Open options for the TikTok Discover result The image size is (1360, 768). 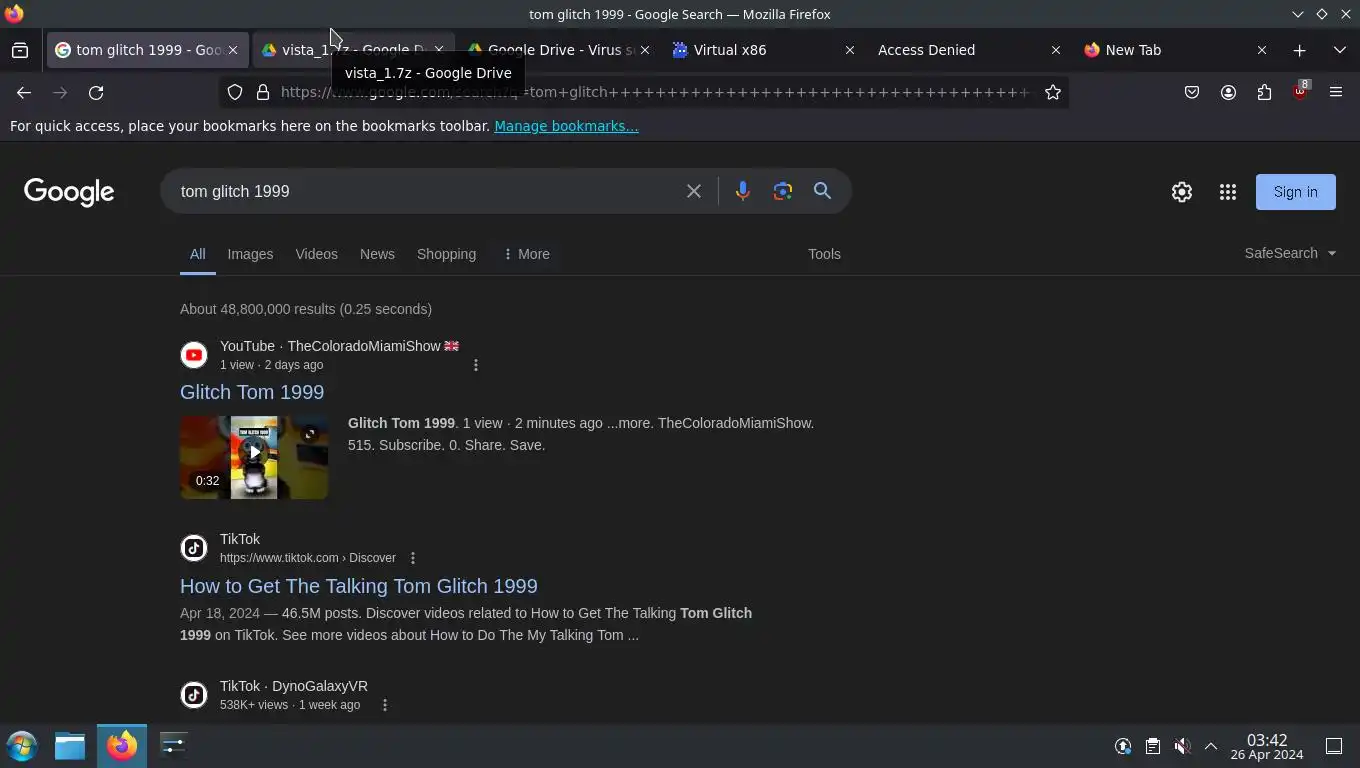(412, 558)
